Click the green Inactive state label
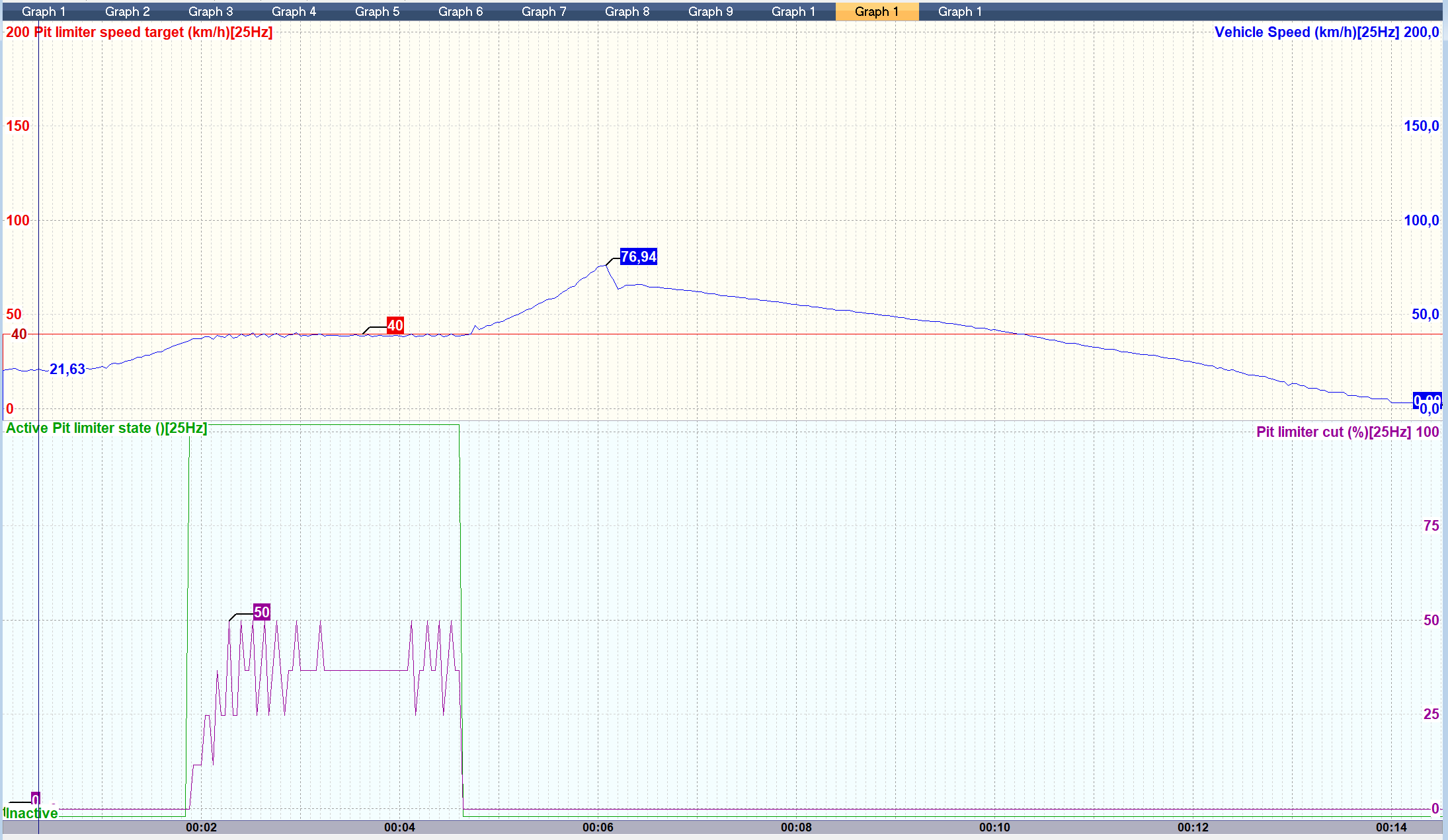This screenshot has height=840, width=1448. pos(32,814)
